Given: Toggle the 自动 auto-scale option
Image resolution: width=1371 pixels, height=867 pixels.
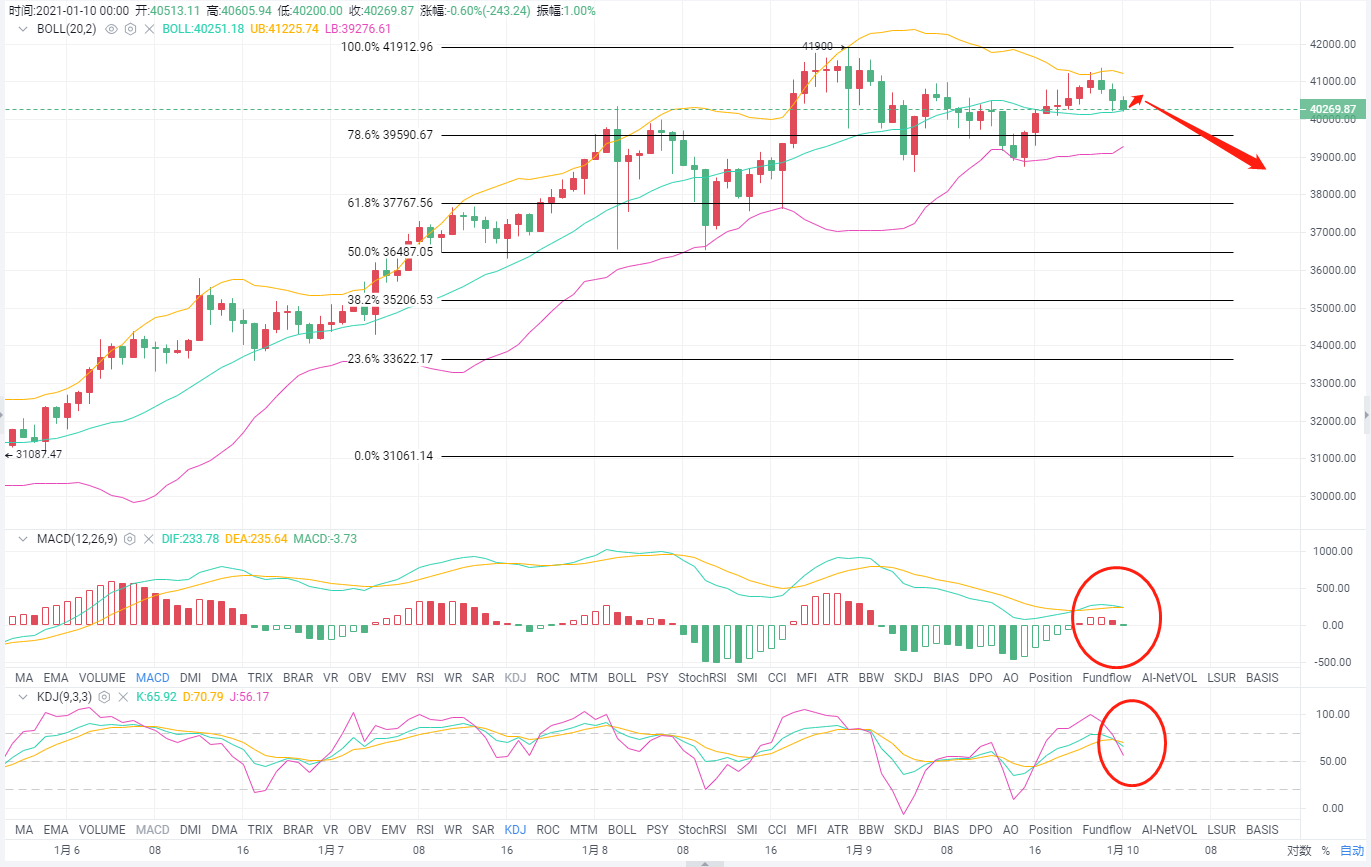Looking at the screenshot, I should click(x=1351, y=851).
